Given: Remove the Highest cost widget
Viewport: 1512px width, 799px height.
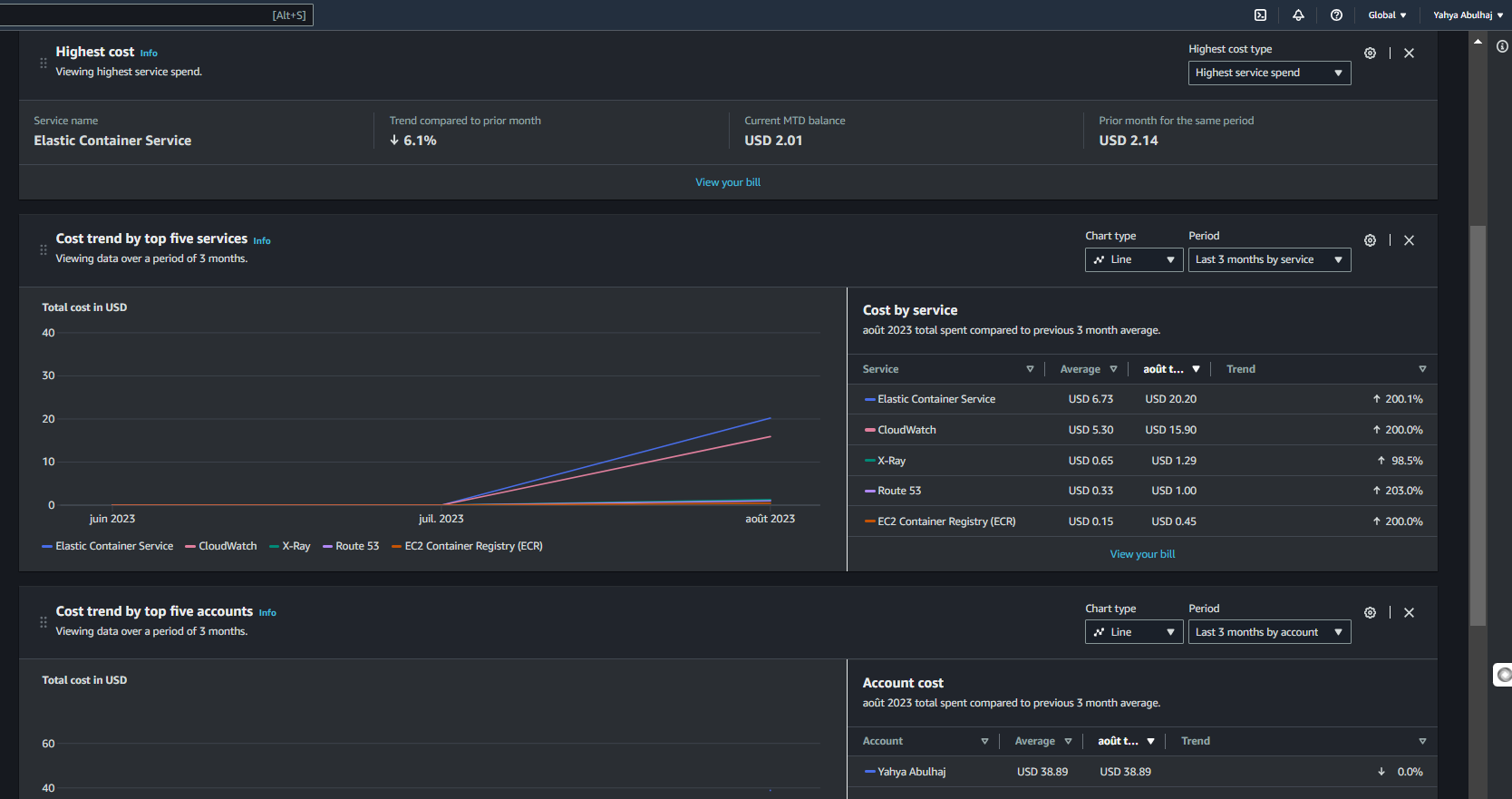Looking at the screenshot, I should pyautogui.click(x=1409, y=54).
